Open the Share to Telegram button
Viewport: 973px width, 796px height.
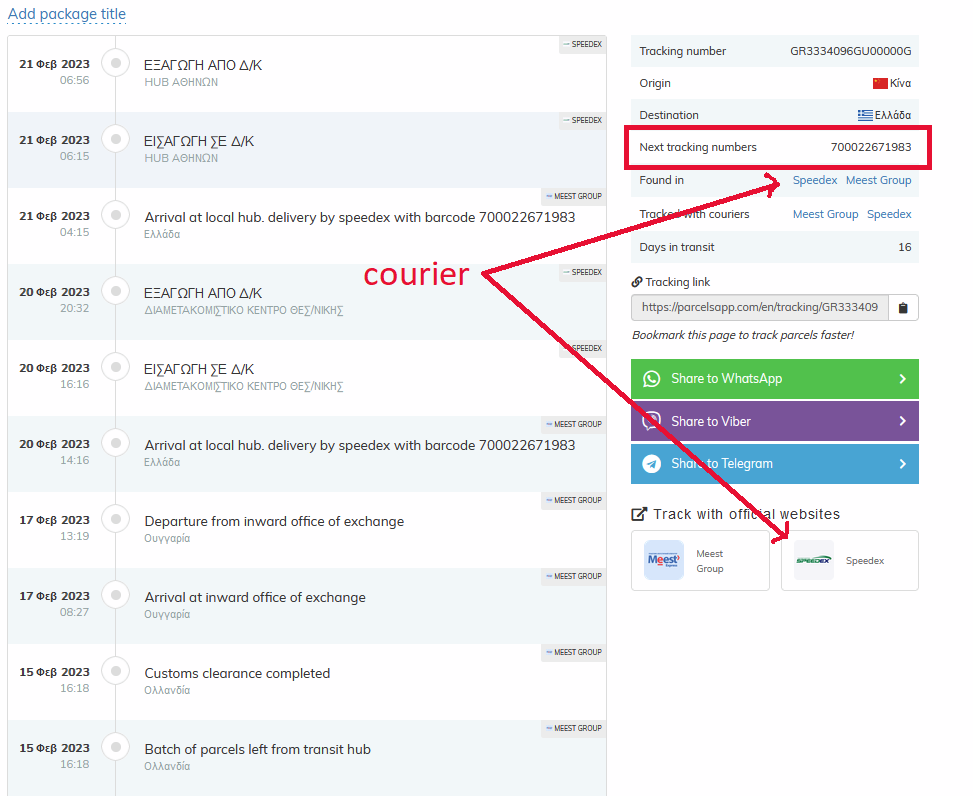pos(774,463)
